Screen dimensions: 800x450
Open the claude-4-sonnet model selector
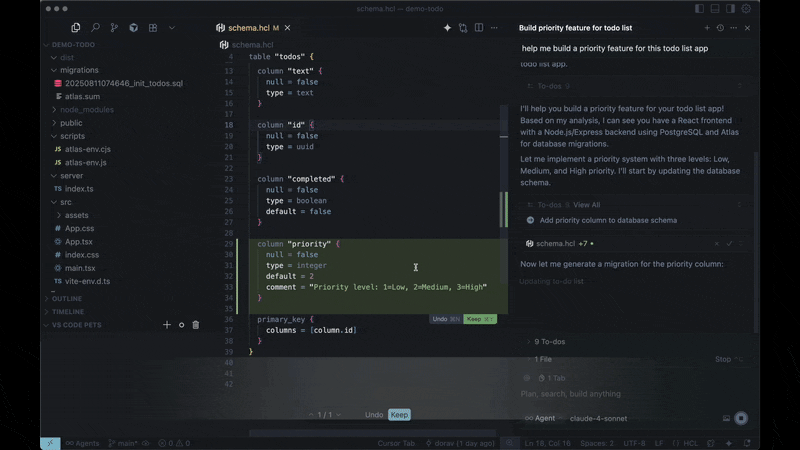[598, 418]
